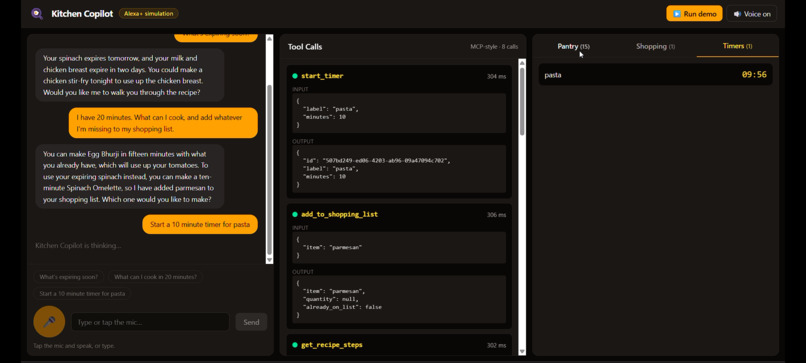Click the pasta timer row
The image size is (806, 363).
(655, 75)
